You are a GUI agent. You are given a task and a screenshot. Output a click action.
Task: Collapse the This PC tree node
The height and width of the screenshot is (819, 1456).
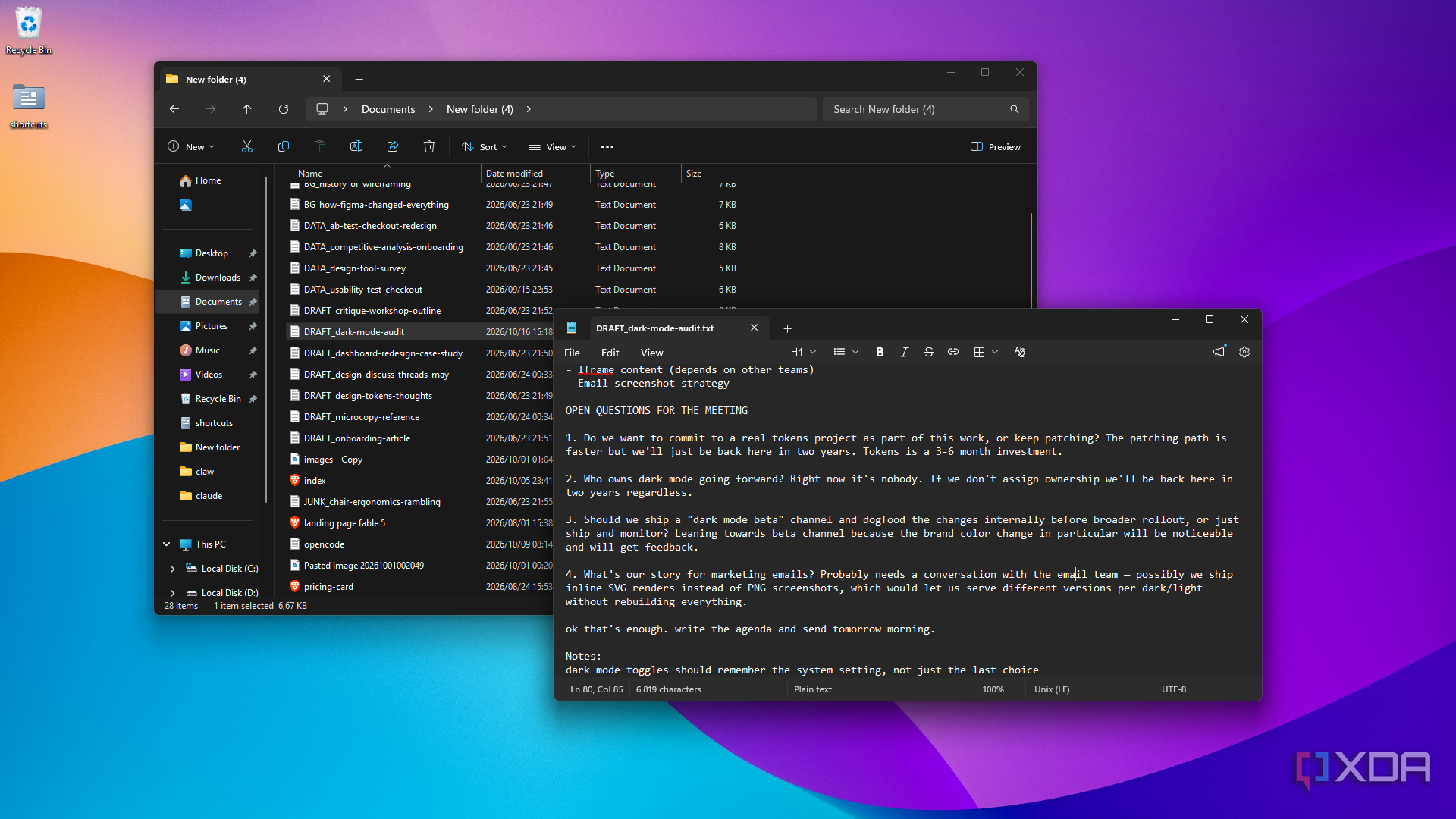coord(167,544)
